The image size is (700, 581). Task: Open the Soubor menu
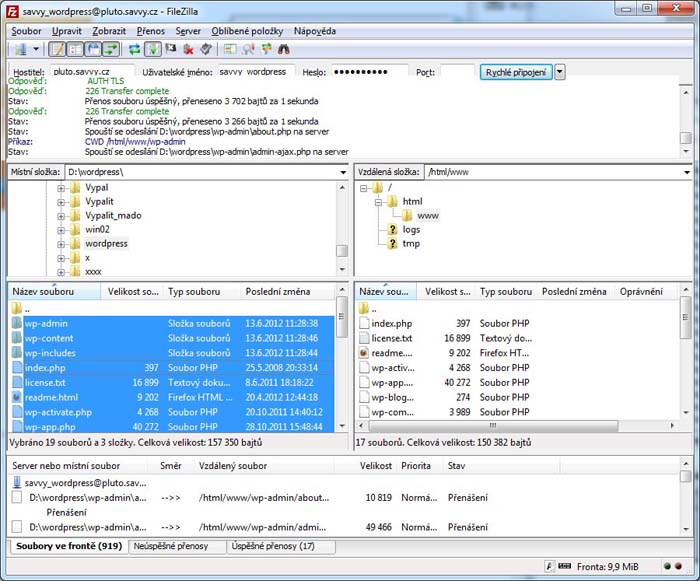[x=26, y=31]
